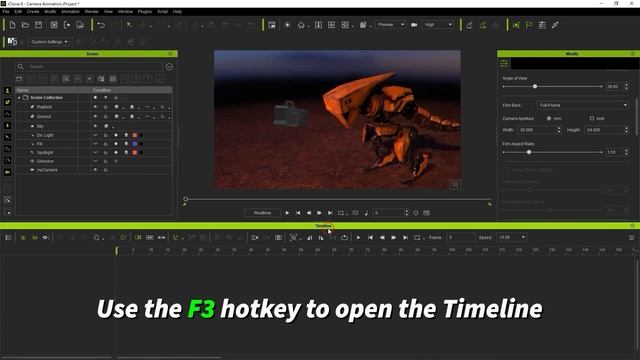Viewport: 640px width, 360px height.
Task: Open the Edit menu
Action: (x=18, y=12)
